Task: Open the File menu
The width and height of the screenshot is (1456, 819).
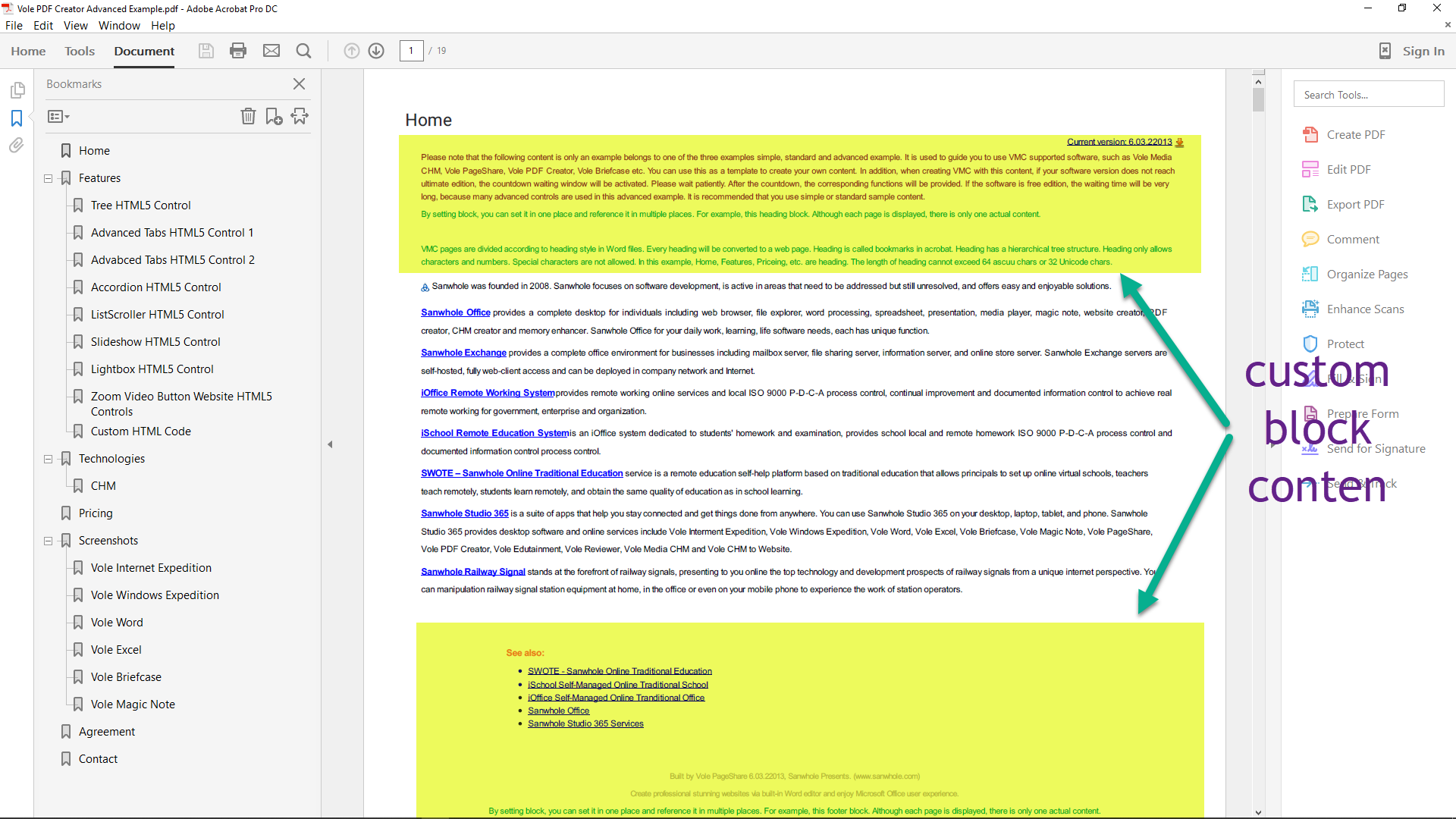Action: [x=14, y=26]
